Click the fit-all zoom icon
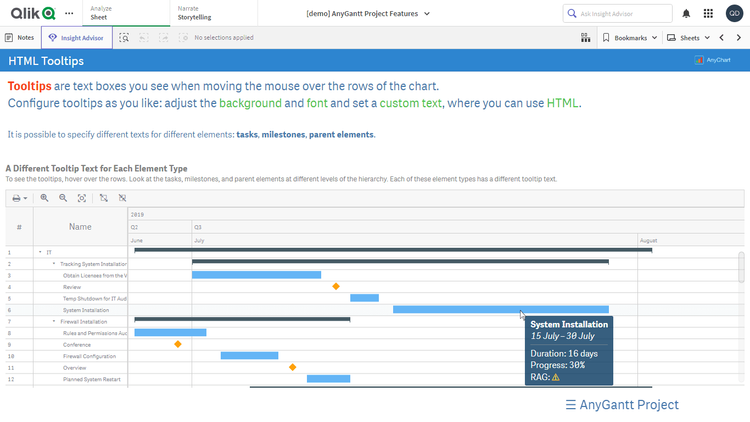Screen dimensions: 750x422 click(x=82, y=198)
